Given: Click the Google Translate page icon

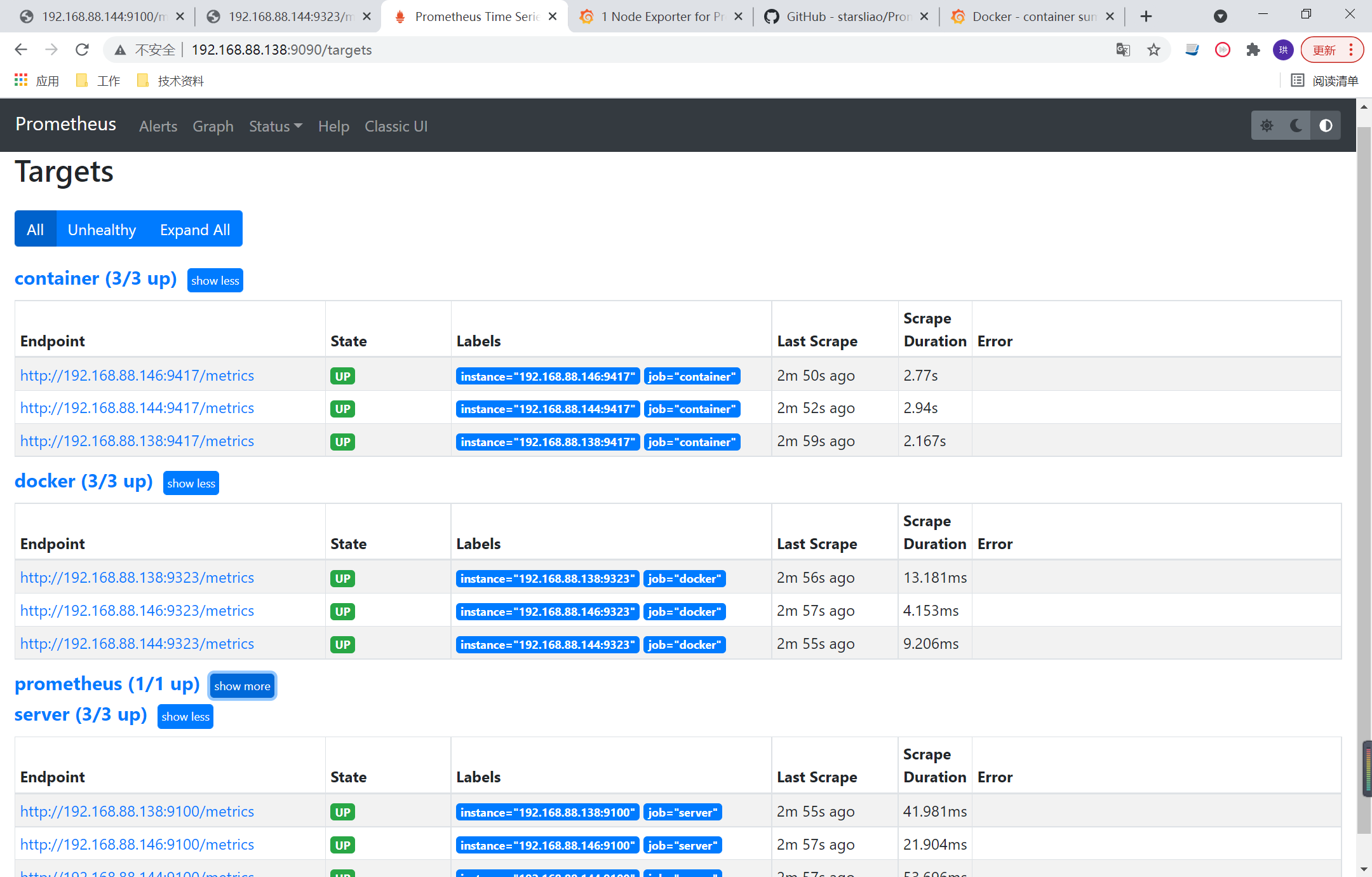Looking at the screenshot, I should click(1123, 50).
